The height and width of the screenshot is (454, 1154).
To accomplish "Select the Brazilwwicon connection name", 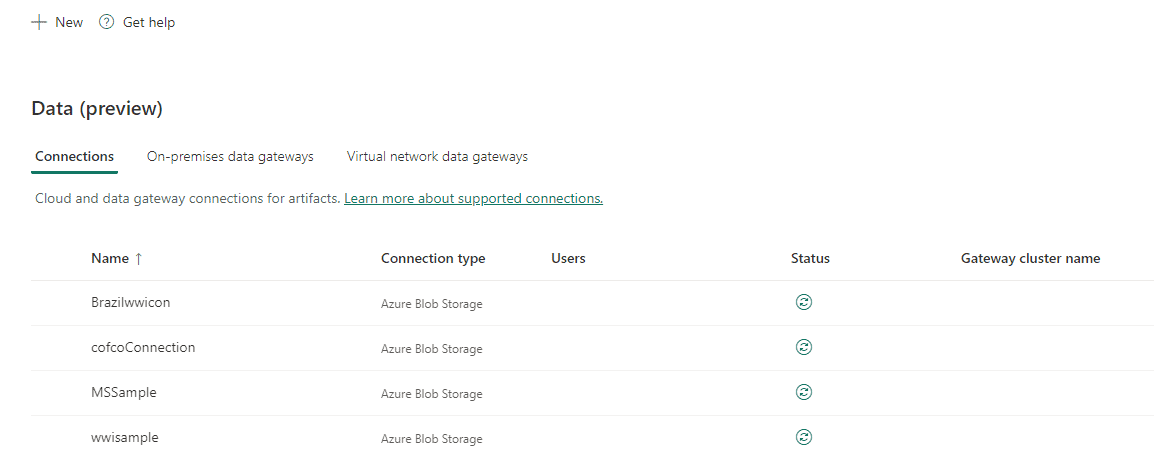I will click(131, 302).
